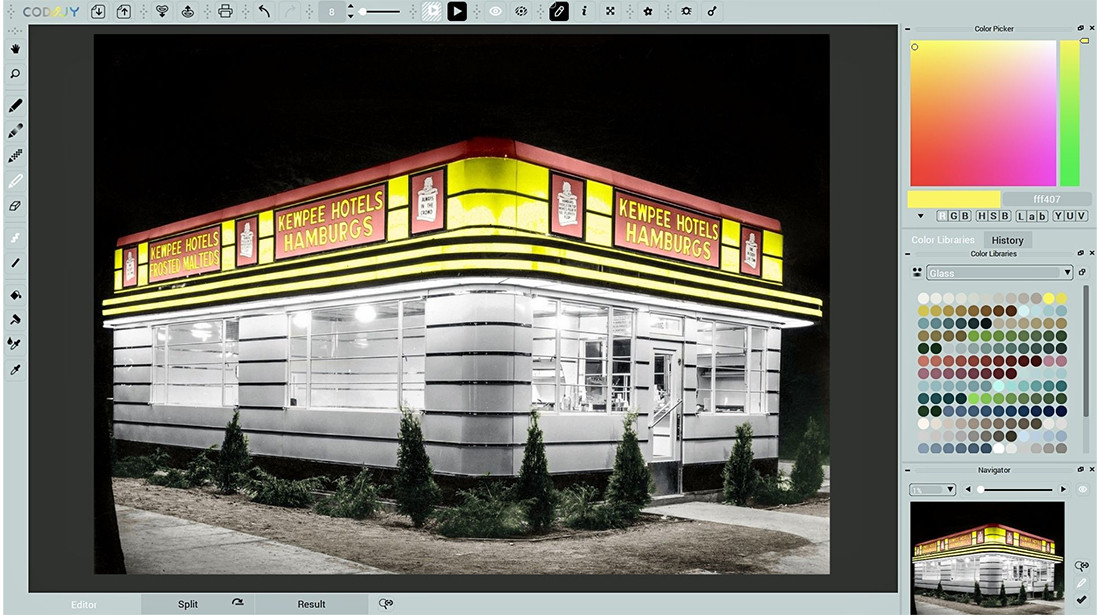
Task: Select the Eraser tool
Action: [15, 206]
